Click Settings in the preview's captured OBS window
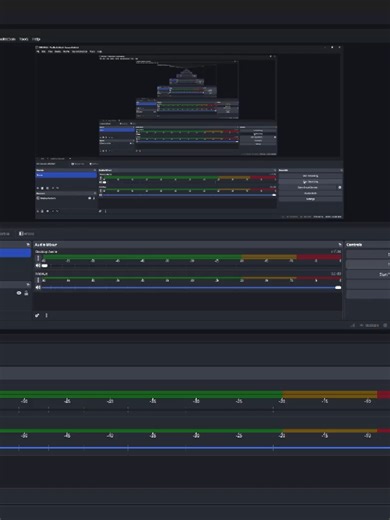Screen dimensions: 390x520 [310, 199]
